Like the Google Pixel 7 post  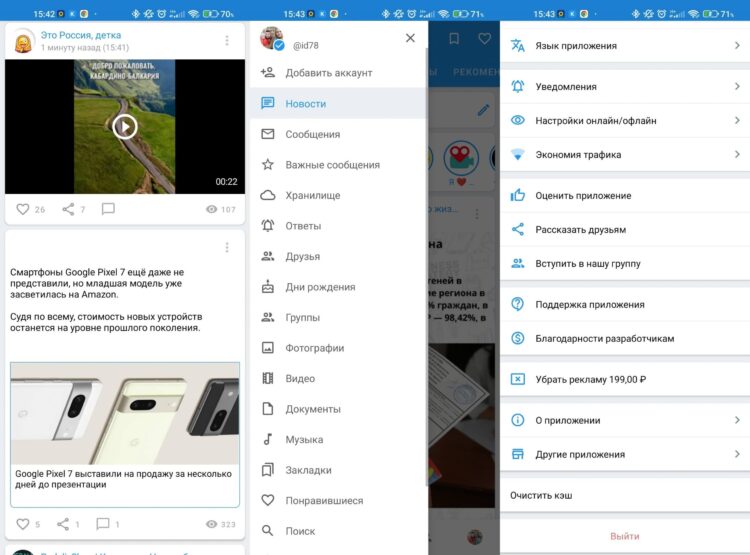coord(23,523)
